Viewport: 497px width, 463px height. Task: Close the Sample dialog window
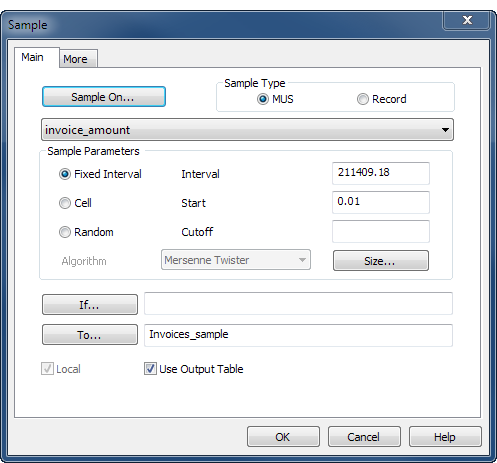click(467, 20)
